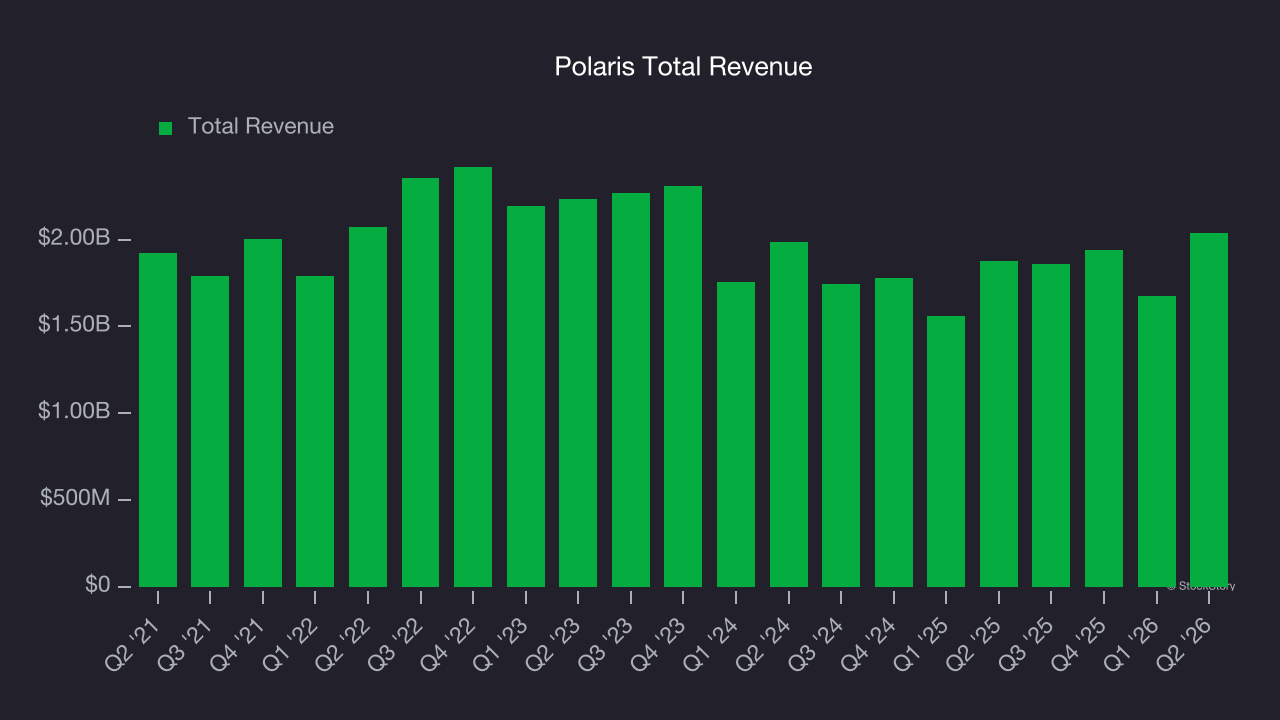1280x720 pixels.
Task: Click the 'Total Revenue' legend label
Action: coord(261,127)
